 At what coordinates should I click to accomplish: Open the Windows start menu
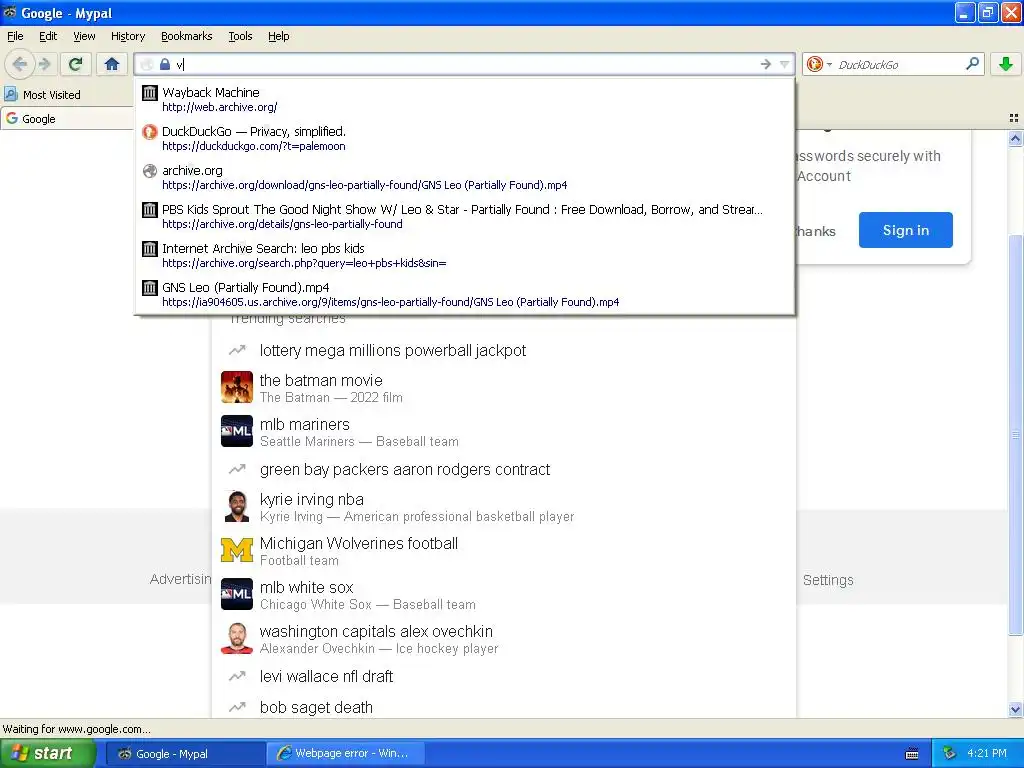pyautogui.click(x=48, y=753)
